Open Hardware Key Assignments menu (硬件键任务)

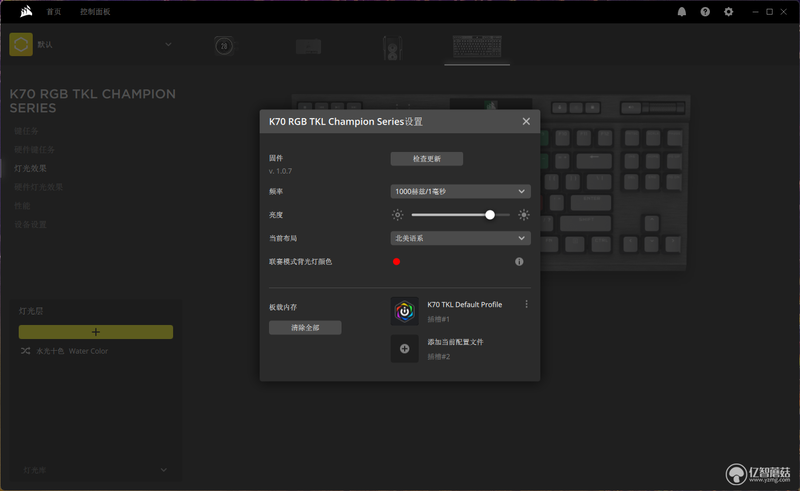(x=34, y=150)
